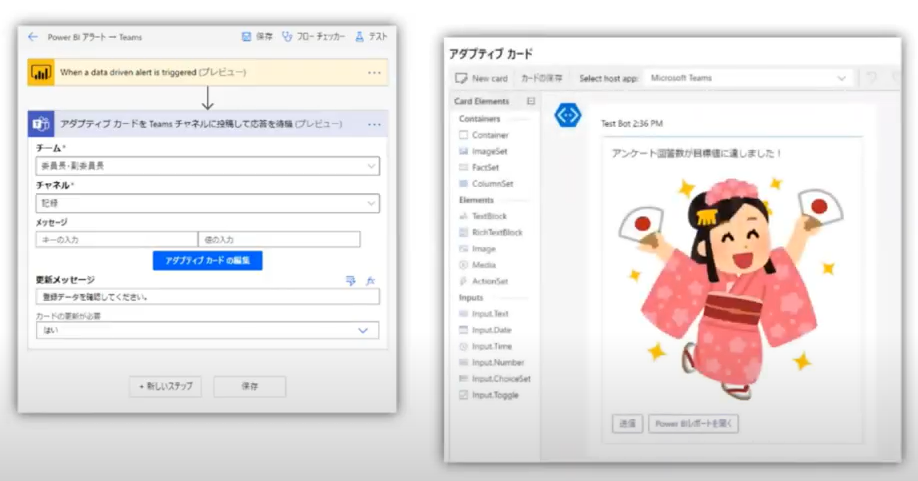The height and width of the screenshot is (481, 918).
Task: Click the 新しいステップ button
Action: pos(166,386)
